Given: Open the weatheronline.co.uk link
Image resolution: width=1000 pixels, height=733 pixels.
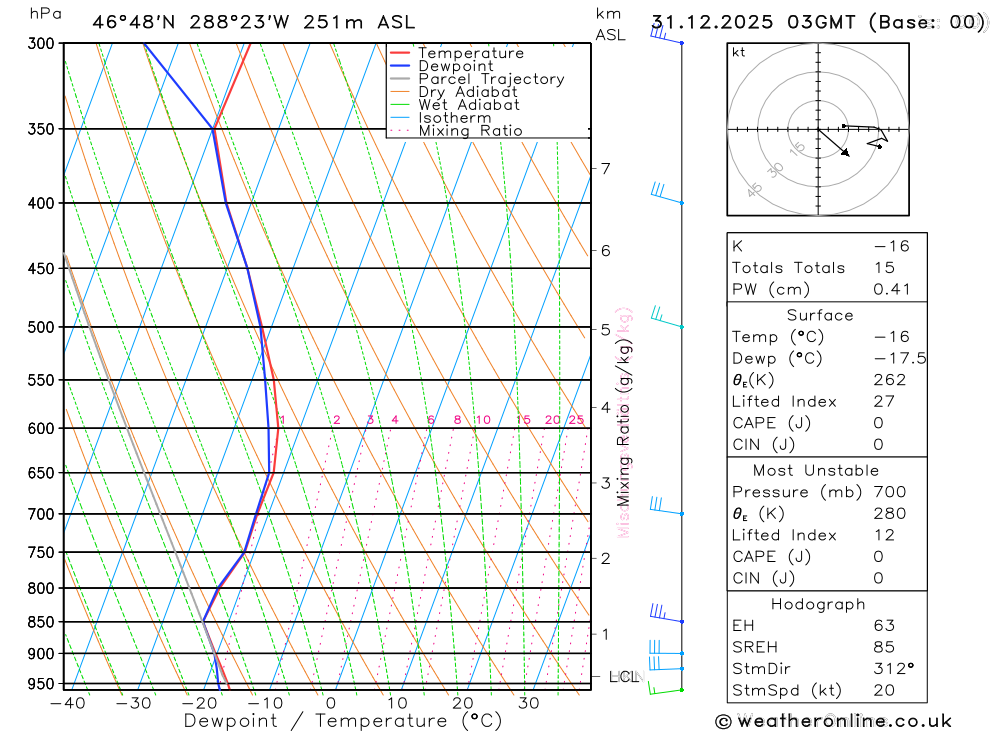Looking at the screenshot, I should pyautogui.click(x=844, y=722).
